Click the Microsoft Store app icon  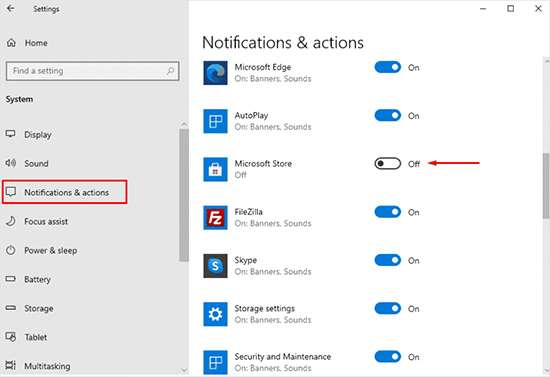point(215,169)
